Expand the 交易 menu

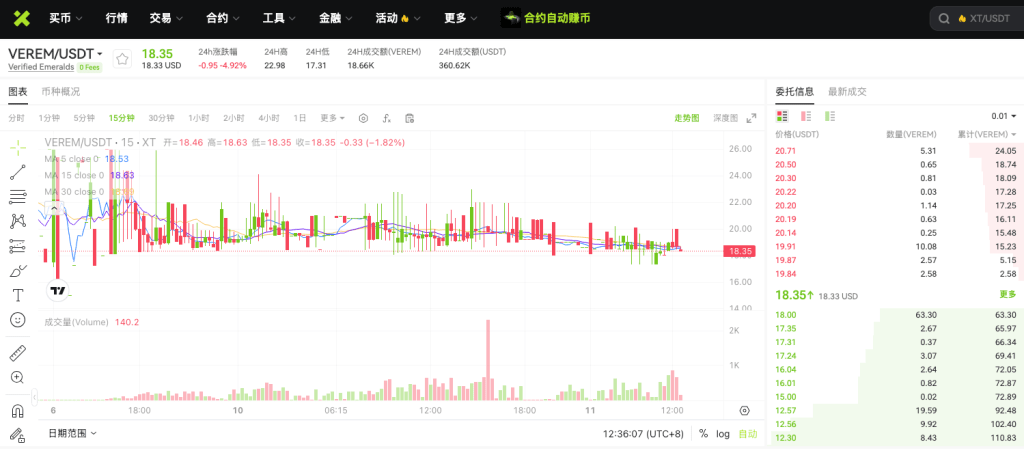166,18
